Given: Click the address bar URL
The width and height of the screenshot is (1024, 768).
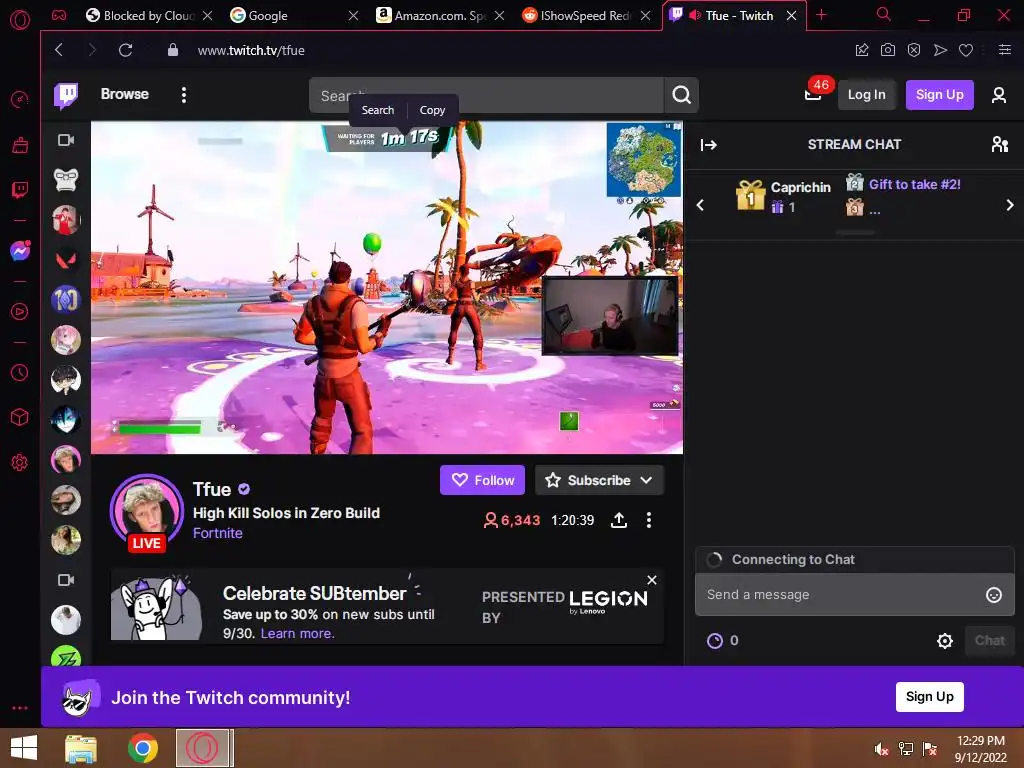Looking at the screenshot, I should (251, 50).
